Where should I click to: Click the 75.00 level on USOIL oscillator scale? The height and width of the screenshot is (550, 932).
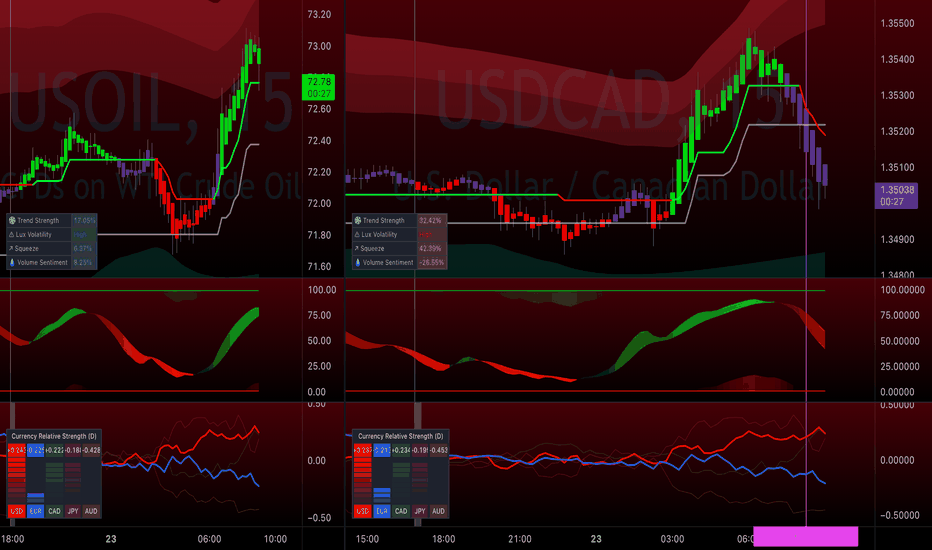(319, 315)
